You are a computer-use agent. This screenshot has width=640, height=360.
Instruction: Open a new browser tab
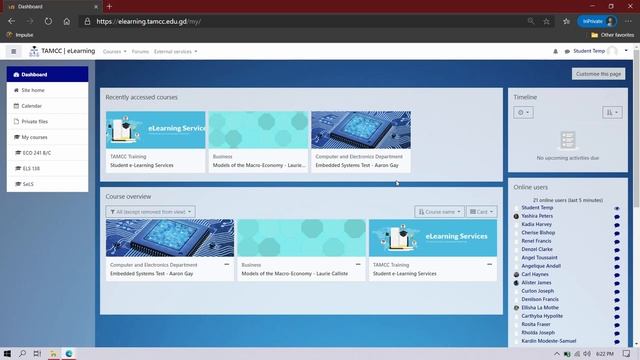109,7
